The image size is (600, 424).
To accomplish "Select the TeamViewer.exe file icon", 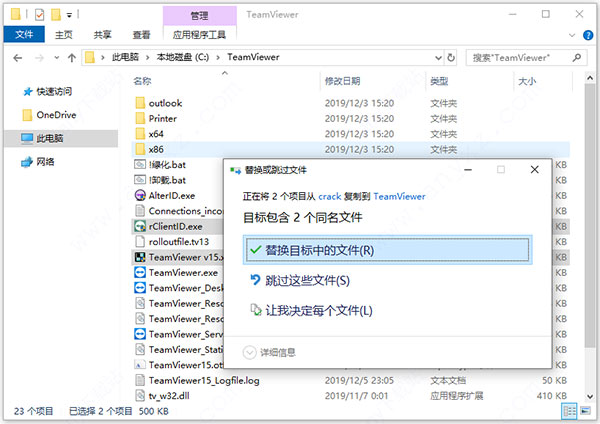I will pyautogui.click(x=140, y=272).
